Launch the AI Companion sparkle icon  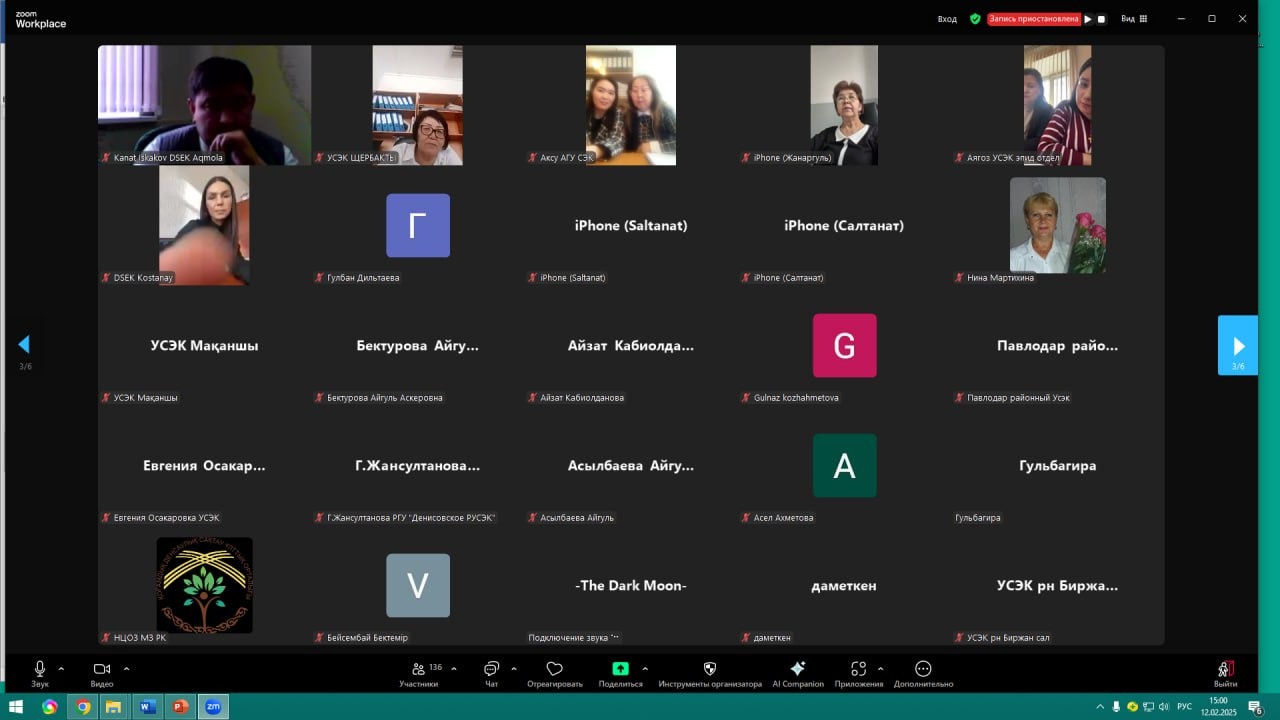(x=797, y=671)
